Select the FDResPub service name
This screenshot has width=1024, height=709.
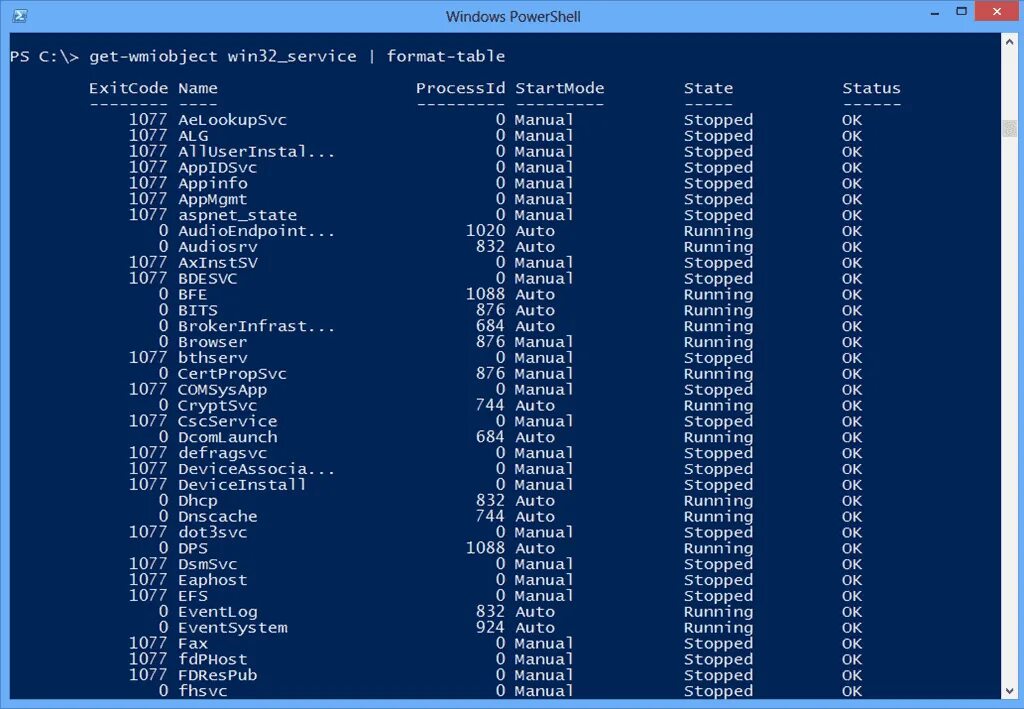click(x=217, y=675)
